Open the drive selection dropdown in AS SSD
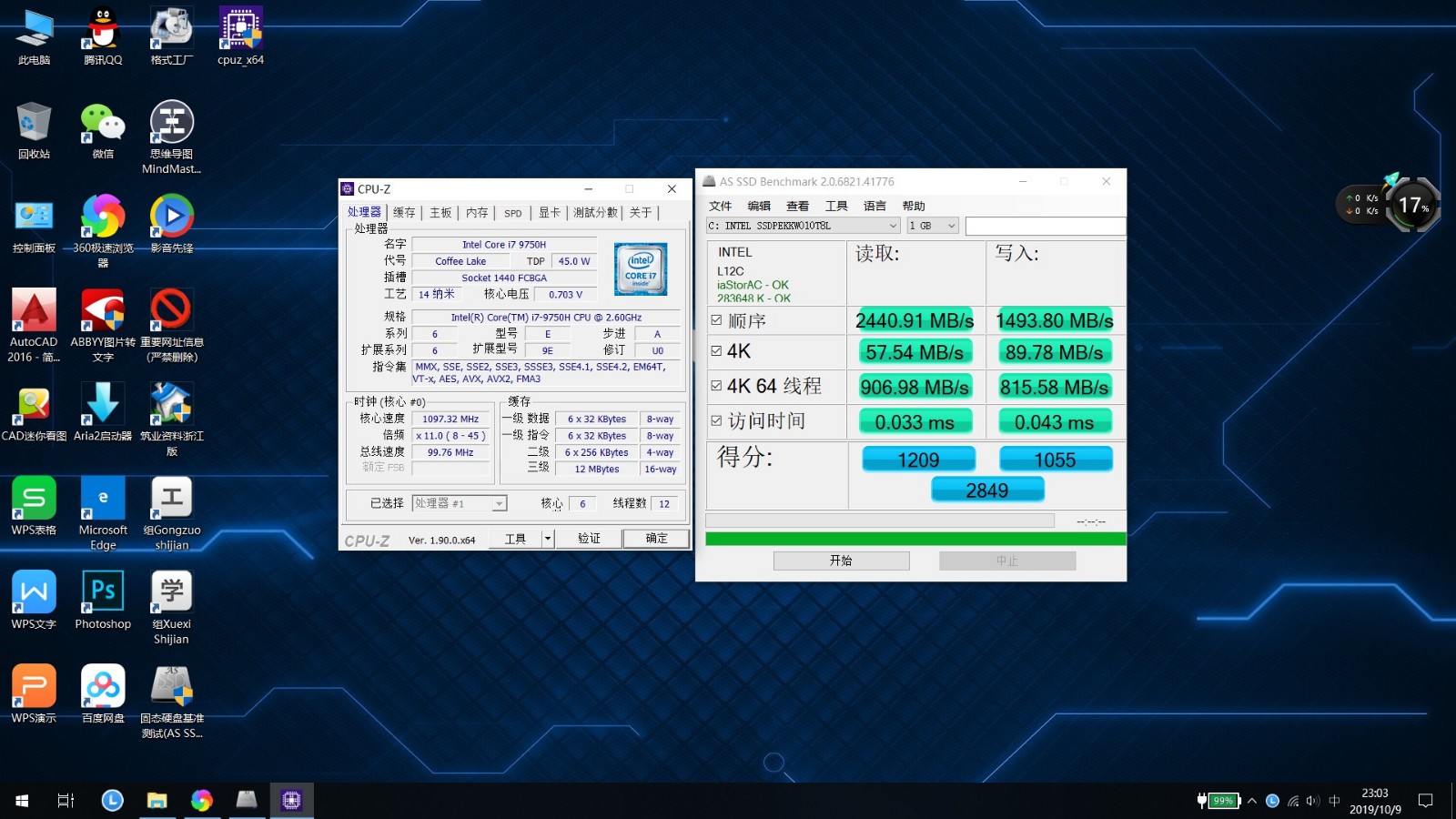Image resolution: width=1456 pixels, height=819 pixels. click(x=804, y=226)
